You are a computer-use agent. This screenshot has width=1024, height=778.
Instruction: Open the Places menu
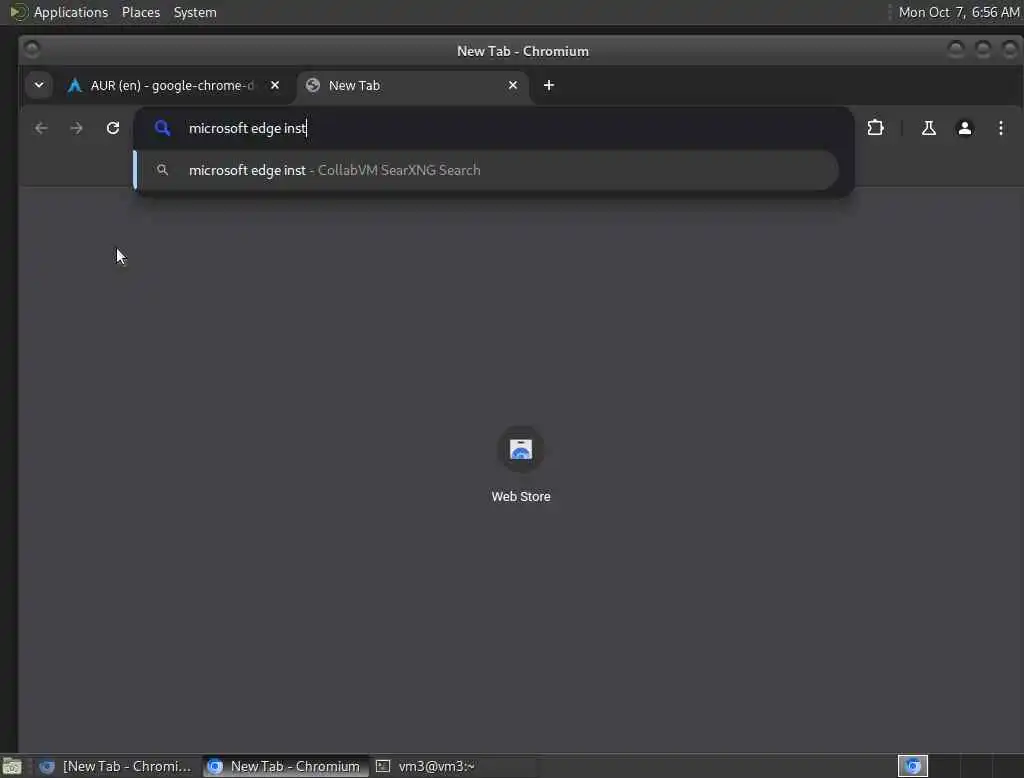click(140, 12)
